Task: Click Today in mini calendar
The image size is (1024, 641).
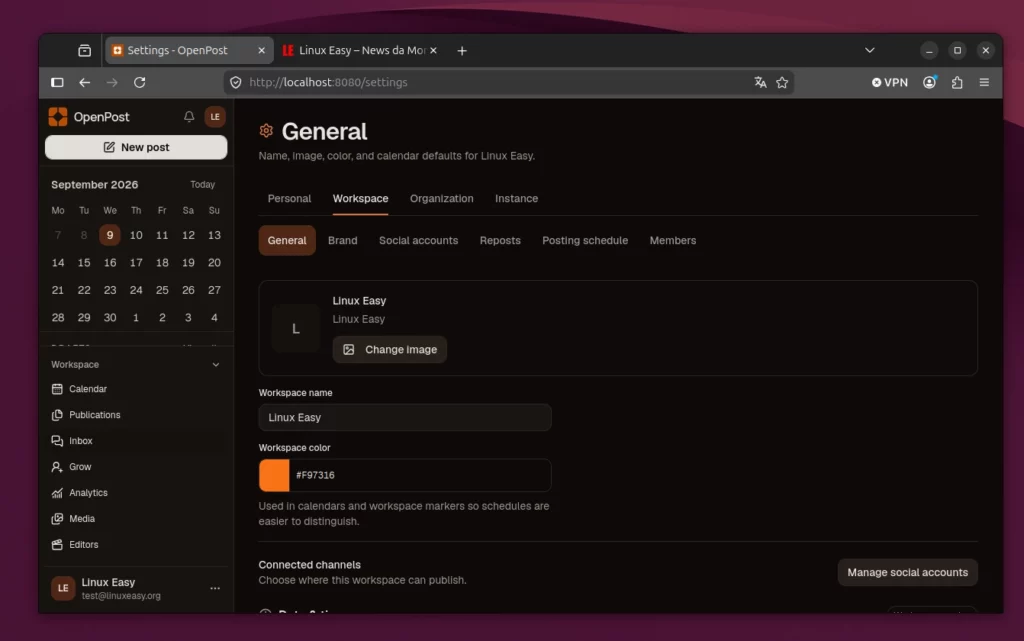Action: pos(202,185)
